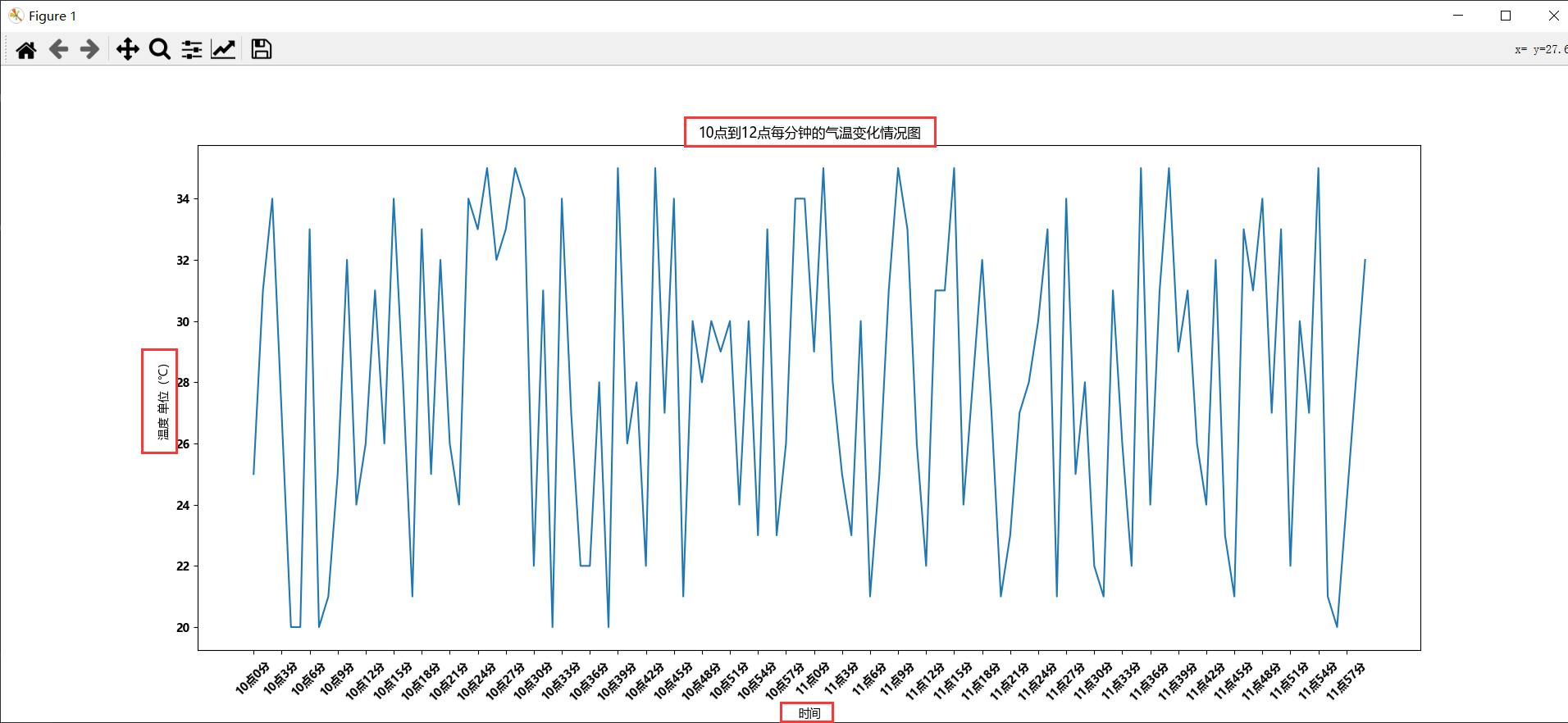Click the y-axis tick label 34

[x=183, y=199]
